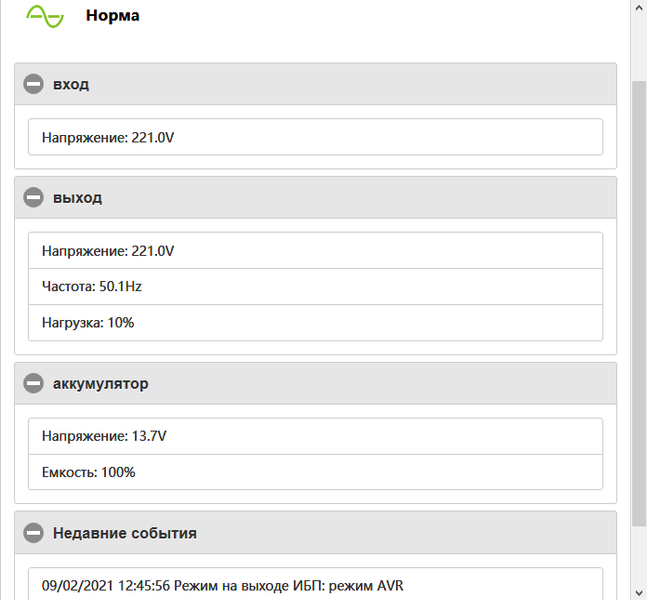
Task: Click the Норма status title
Action: (x=112, y=16)
